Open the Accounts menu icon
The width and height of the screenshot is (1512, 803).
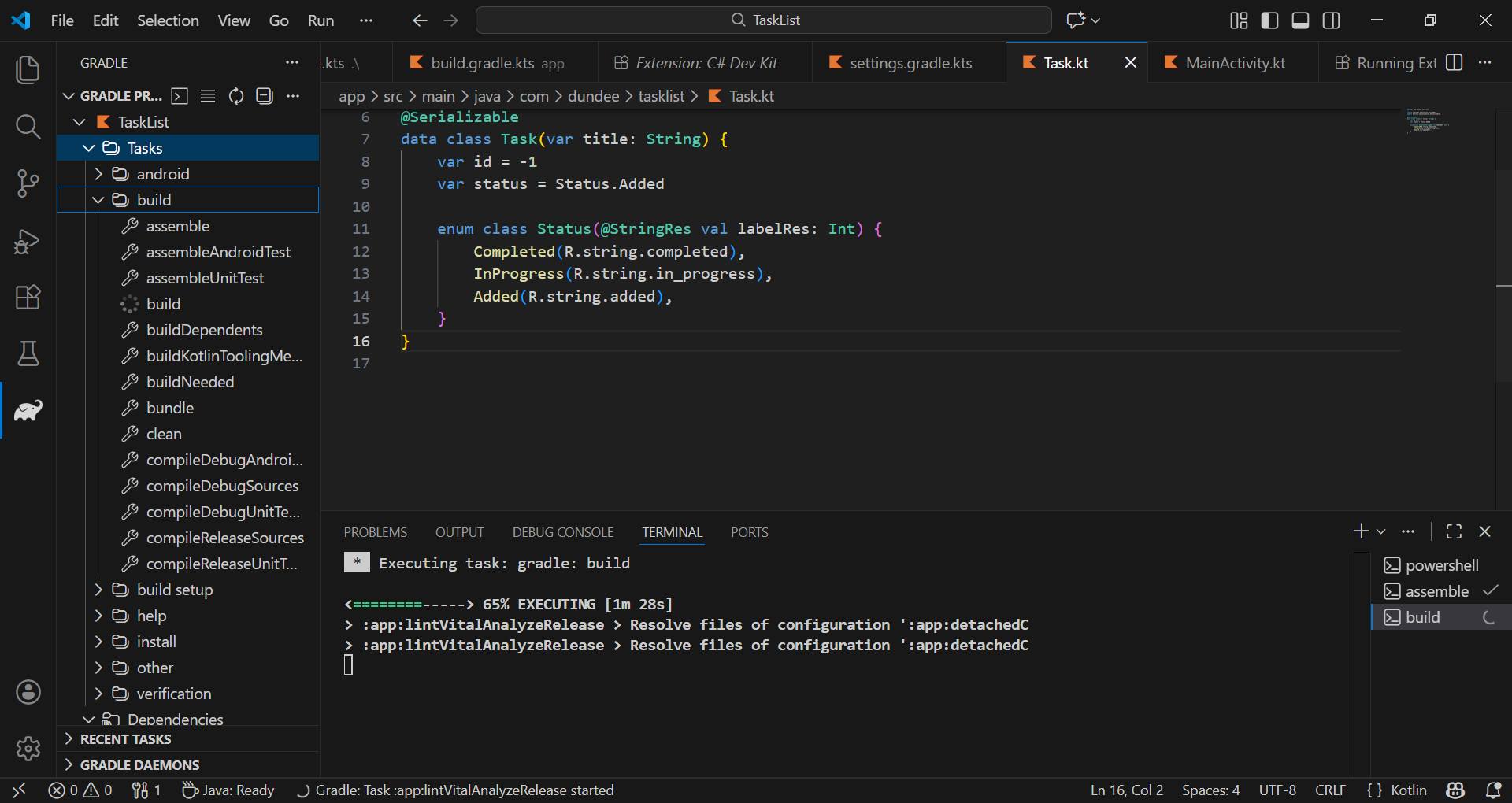(28, 692)
